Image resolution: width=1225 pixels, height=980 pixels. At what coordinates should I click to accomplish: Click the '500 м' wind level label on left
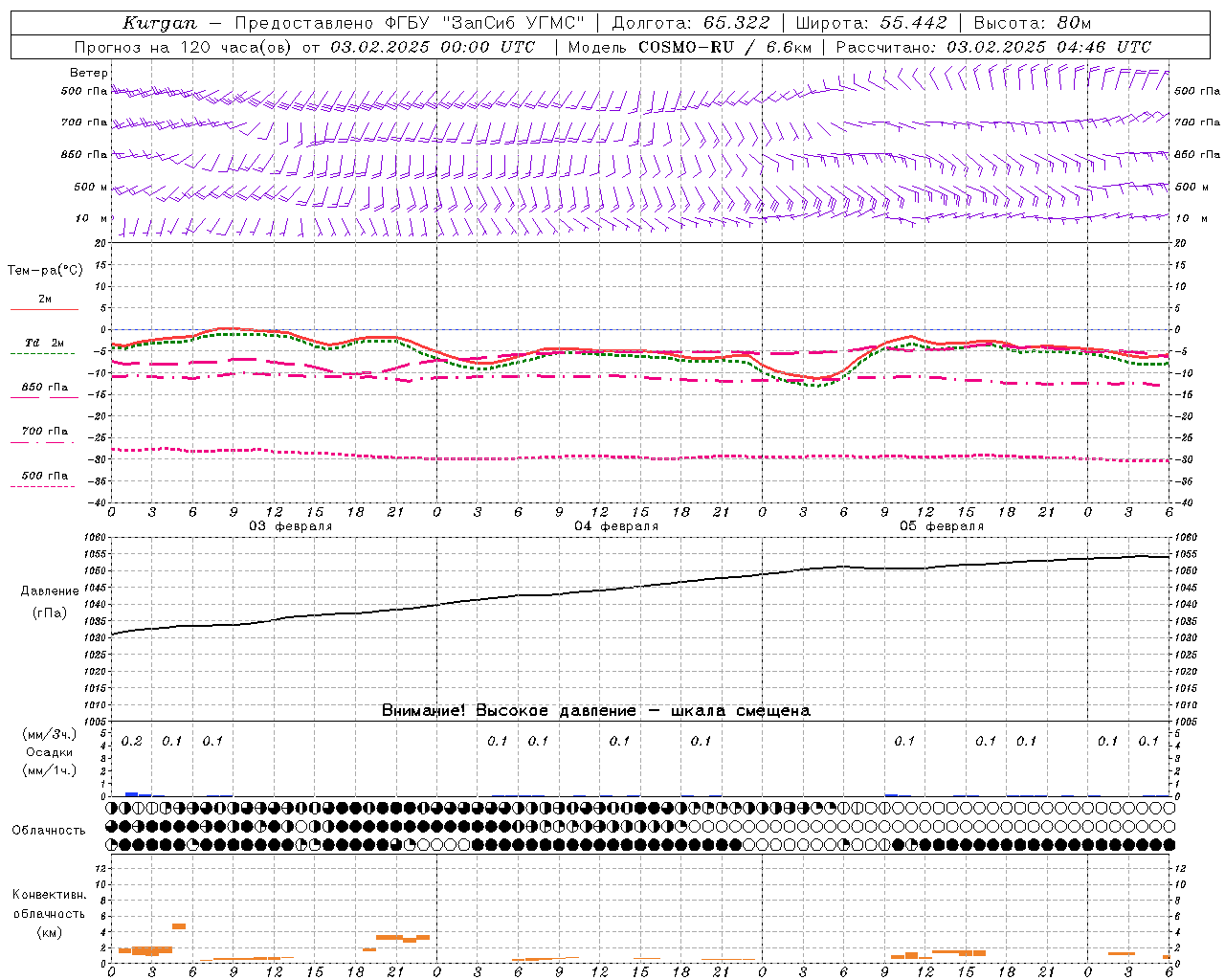pos(91,187)
